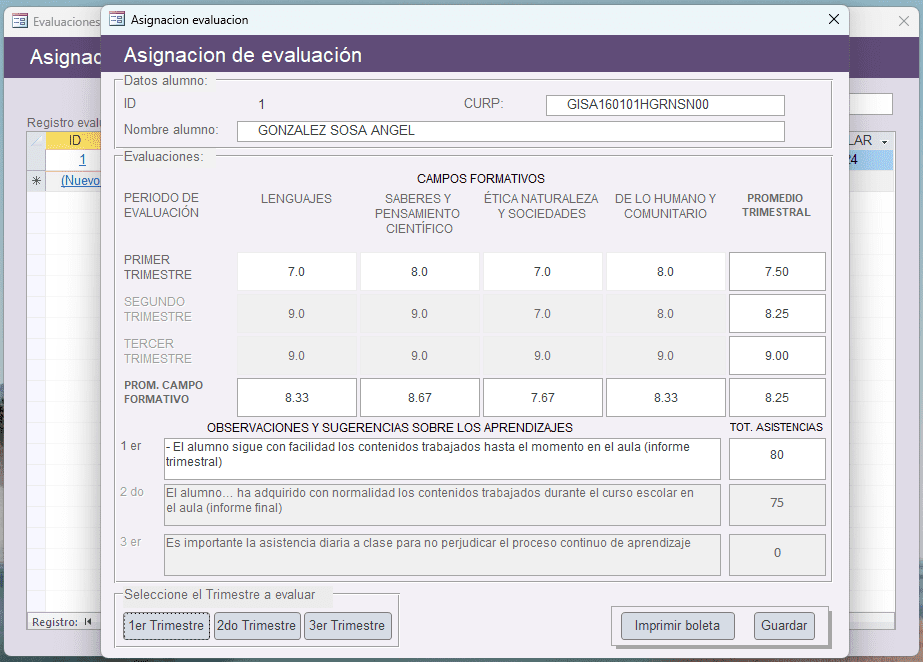This screenshot has height=662, width=923.
Task: Go to first record navigation icon
Action: click(88, 622)
